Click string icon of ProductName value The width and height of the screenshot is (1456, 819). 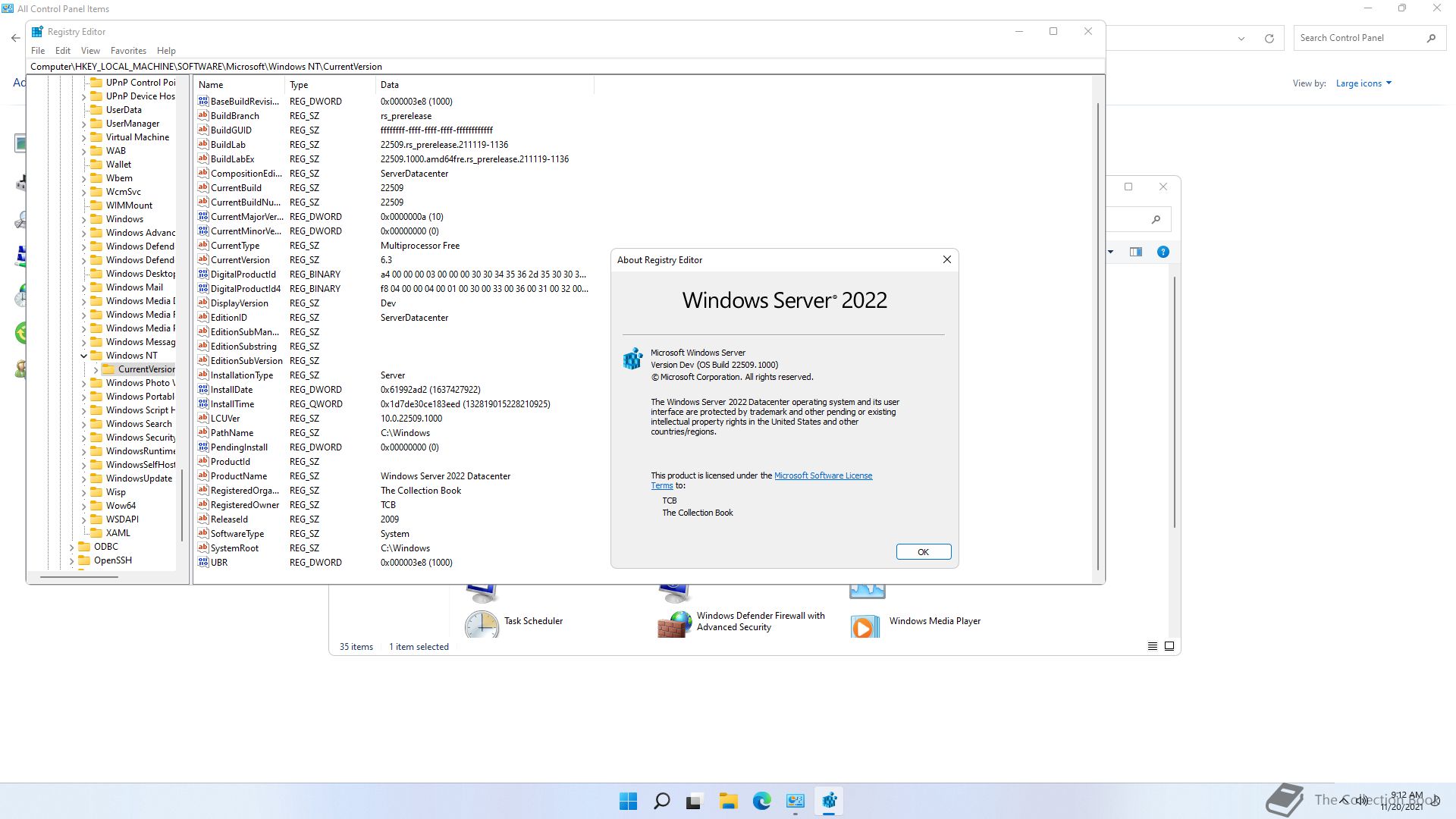click(203, 475)
